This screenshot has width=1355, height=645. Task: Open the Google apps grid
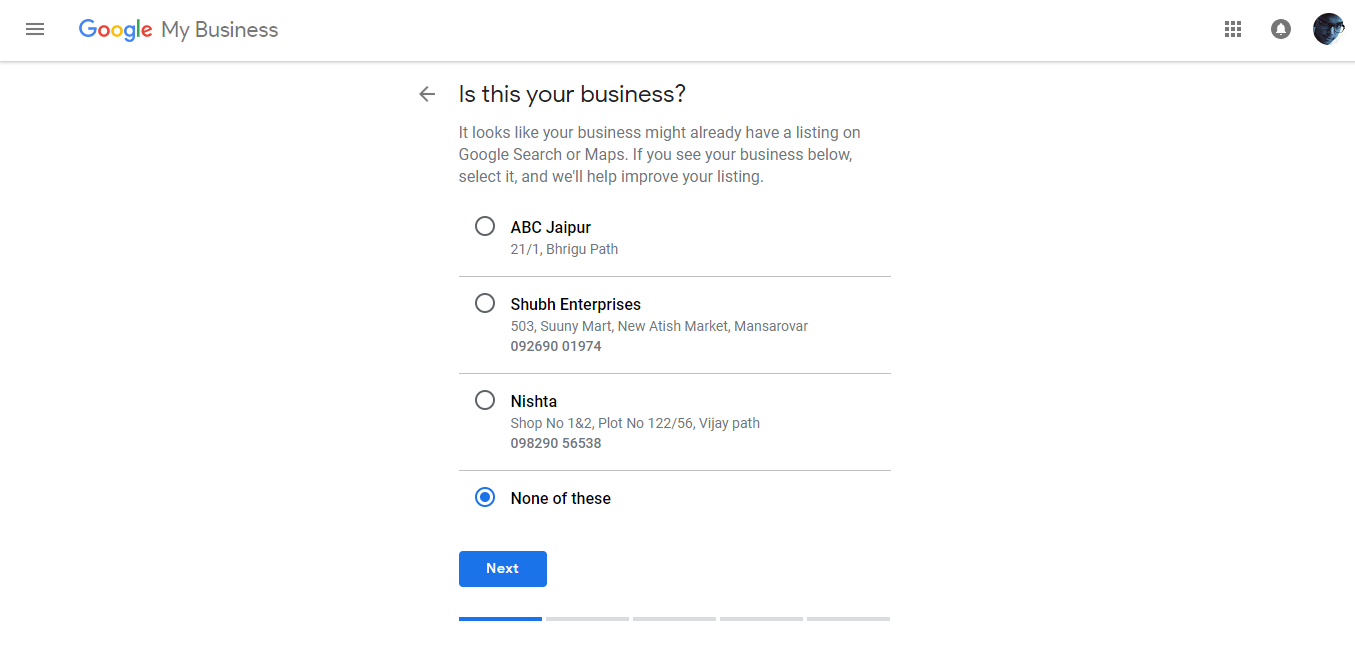coord(1233,30)
